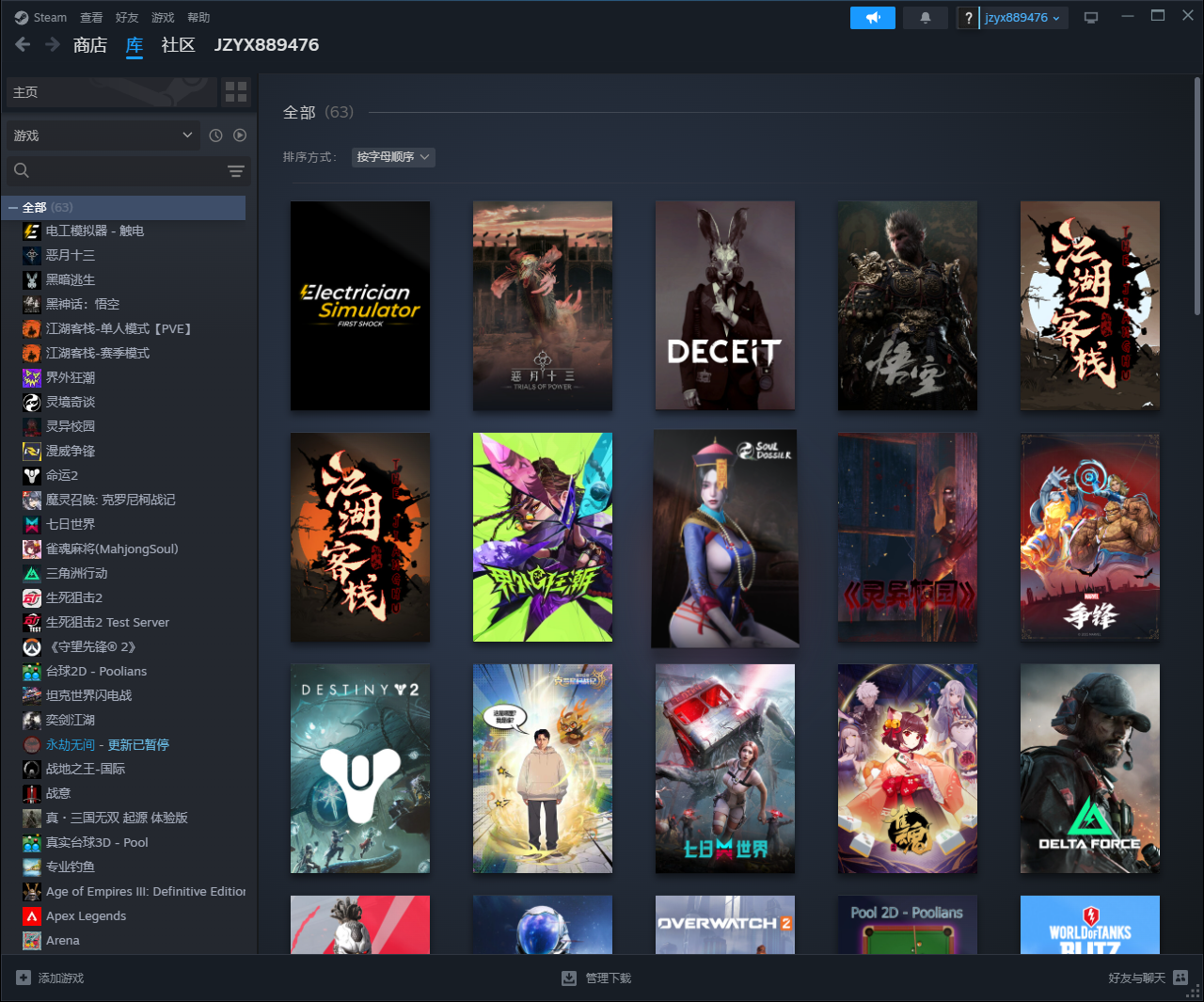Click 电工模拟器 game icon in sidebar
This screenshot has height=1002, width=1204.
click(32, 231)
